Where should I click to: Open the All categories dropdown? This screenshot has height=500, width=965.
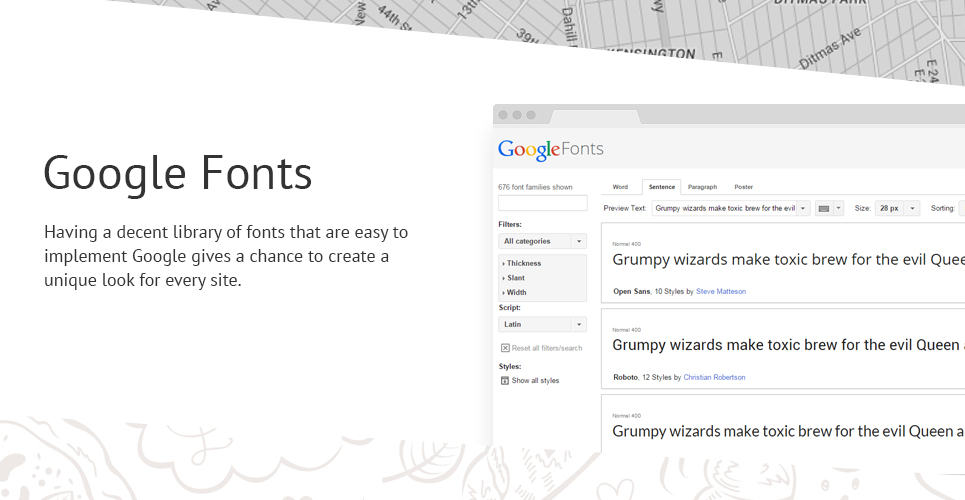pos(542,241)
